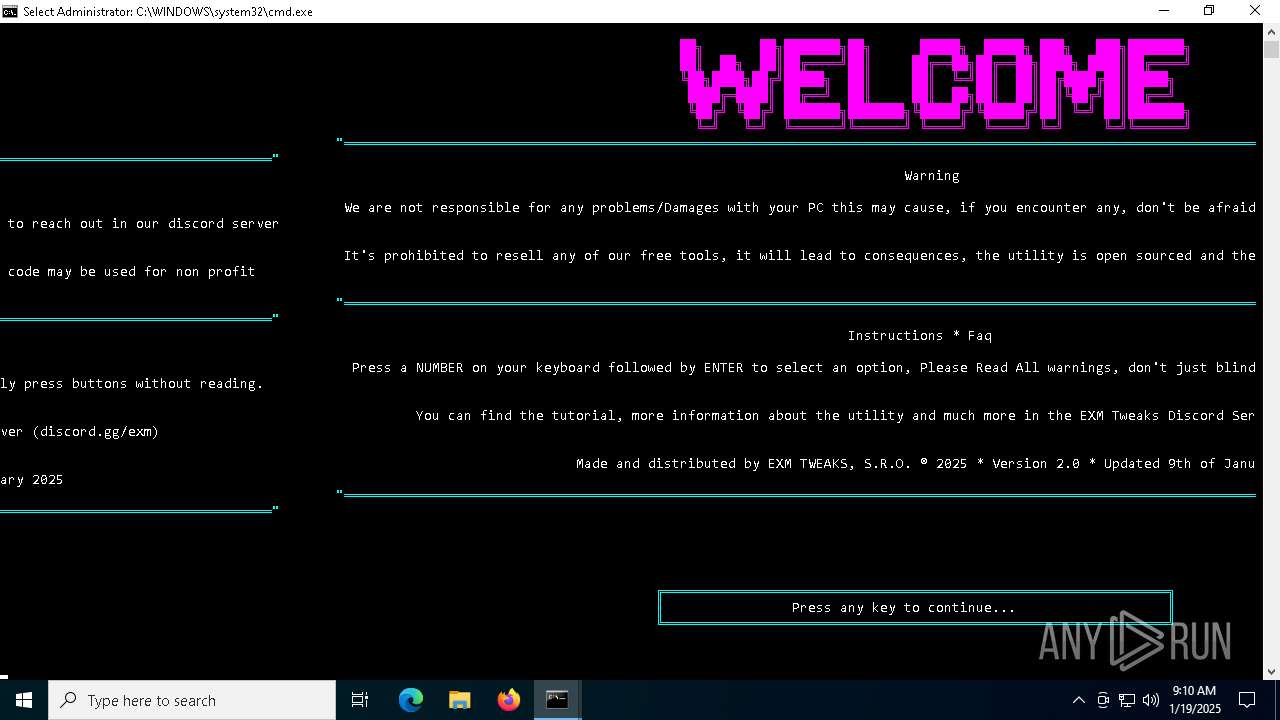Select the cmd.exe taskbar button
Viewport: 1280px width, 720px height.
[557, 700]
